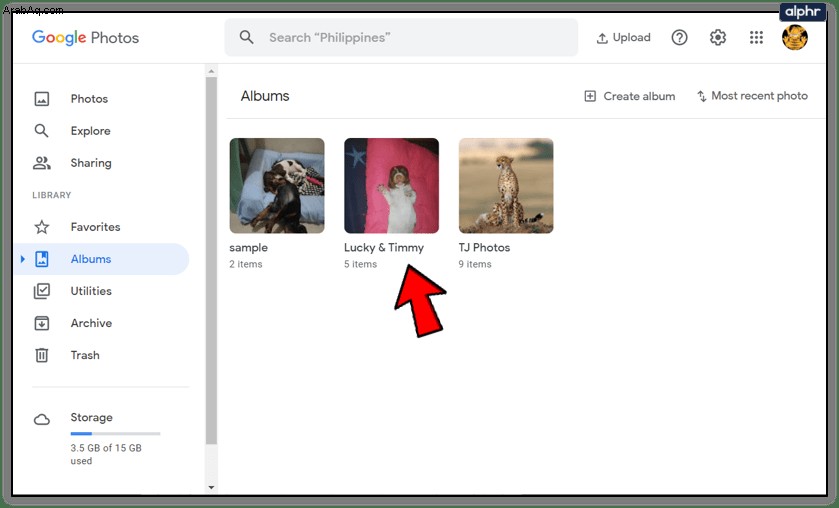Click the Sharing people icon

pyautogui.click(x=42, y=163)
